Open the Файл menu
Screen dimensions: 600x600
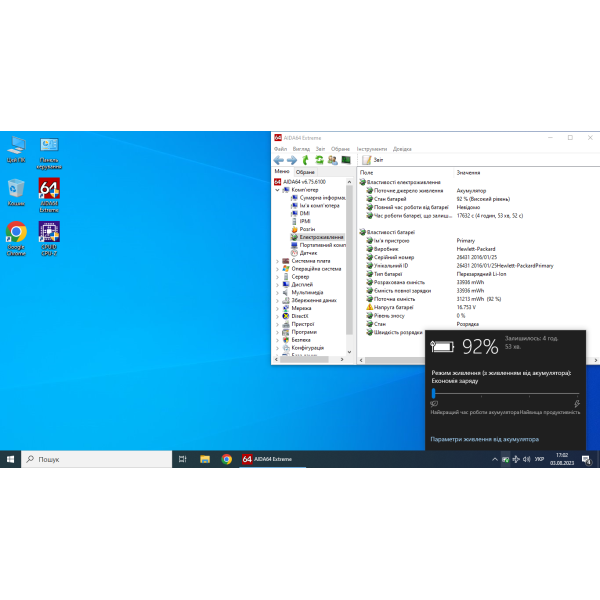point(280,149)
